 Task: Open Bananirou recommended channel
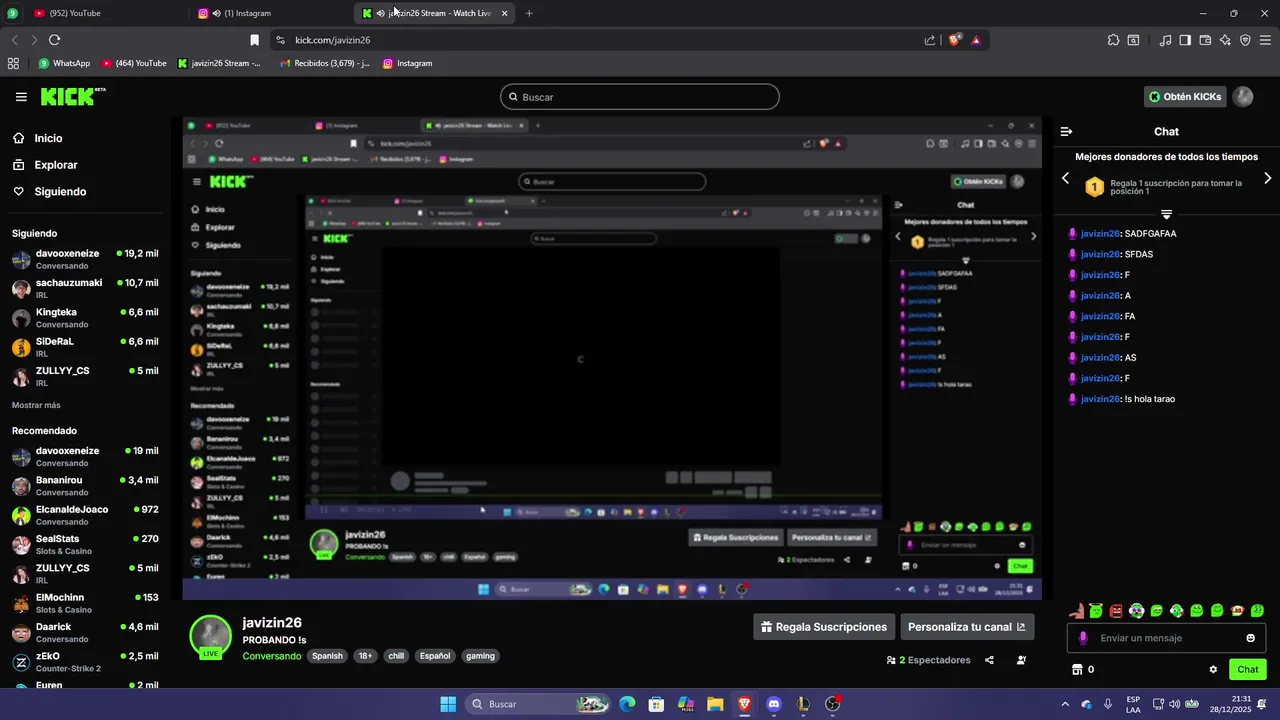[x=84, y=486]
